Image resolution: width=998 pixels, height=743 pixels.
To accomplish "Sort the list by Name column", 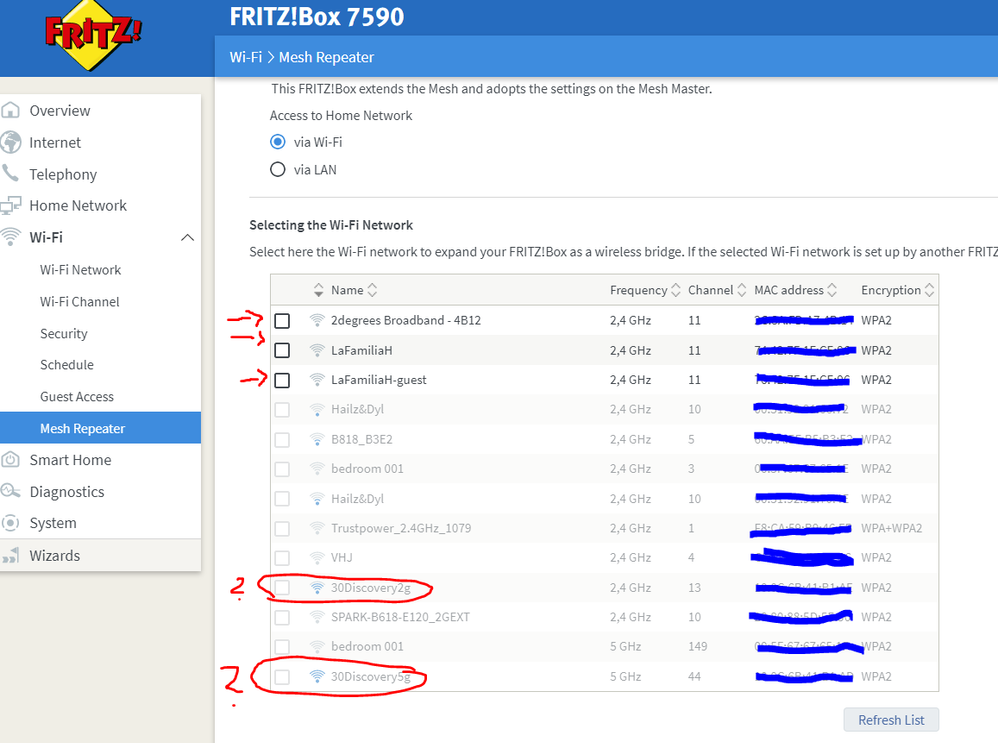I will coord(347,290).
